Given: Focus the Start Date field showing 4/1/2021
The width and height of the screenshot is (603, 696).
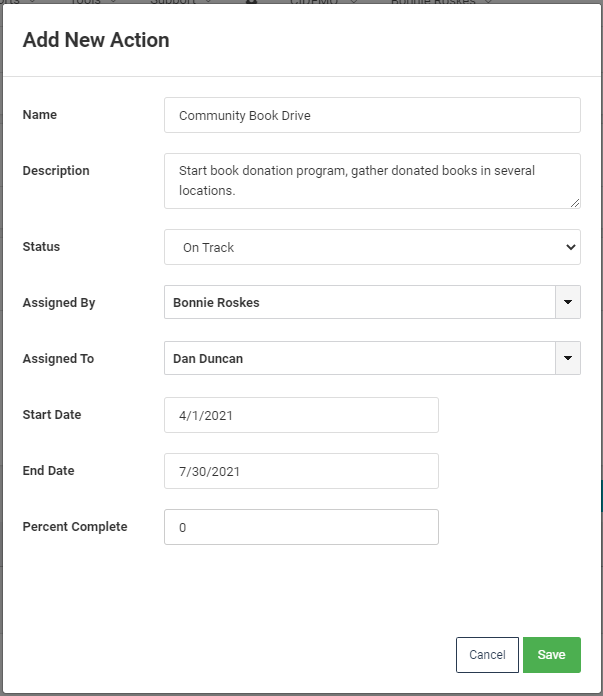Looking at the screenshot, I should coord(301,415).
